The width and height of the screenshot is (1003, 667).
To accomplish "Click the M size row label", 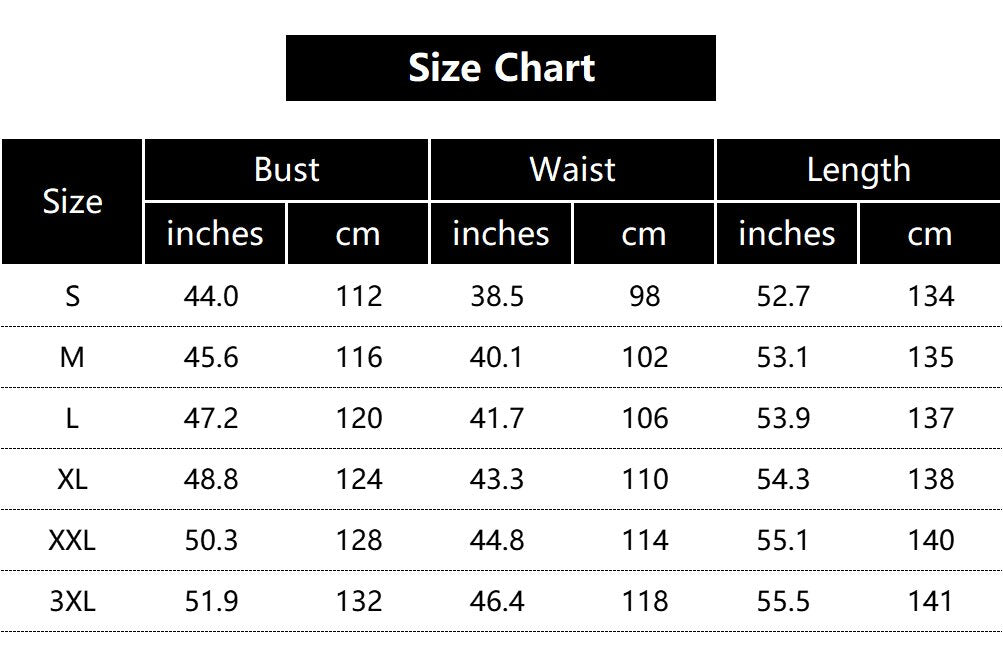I will tap(72, 357).
